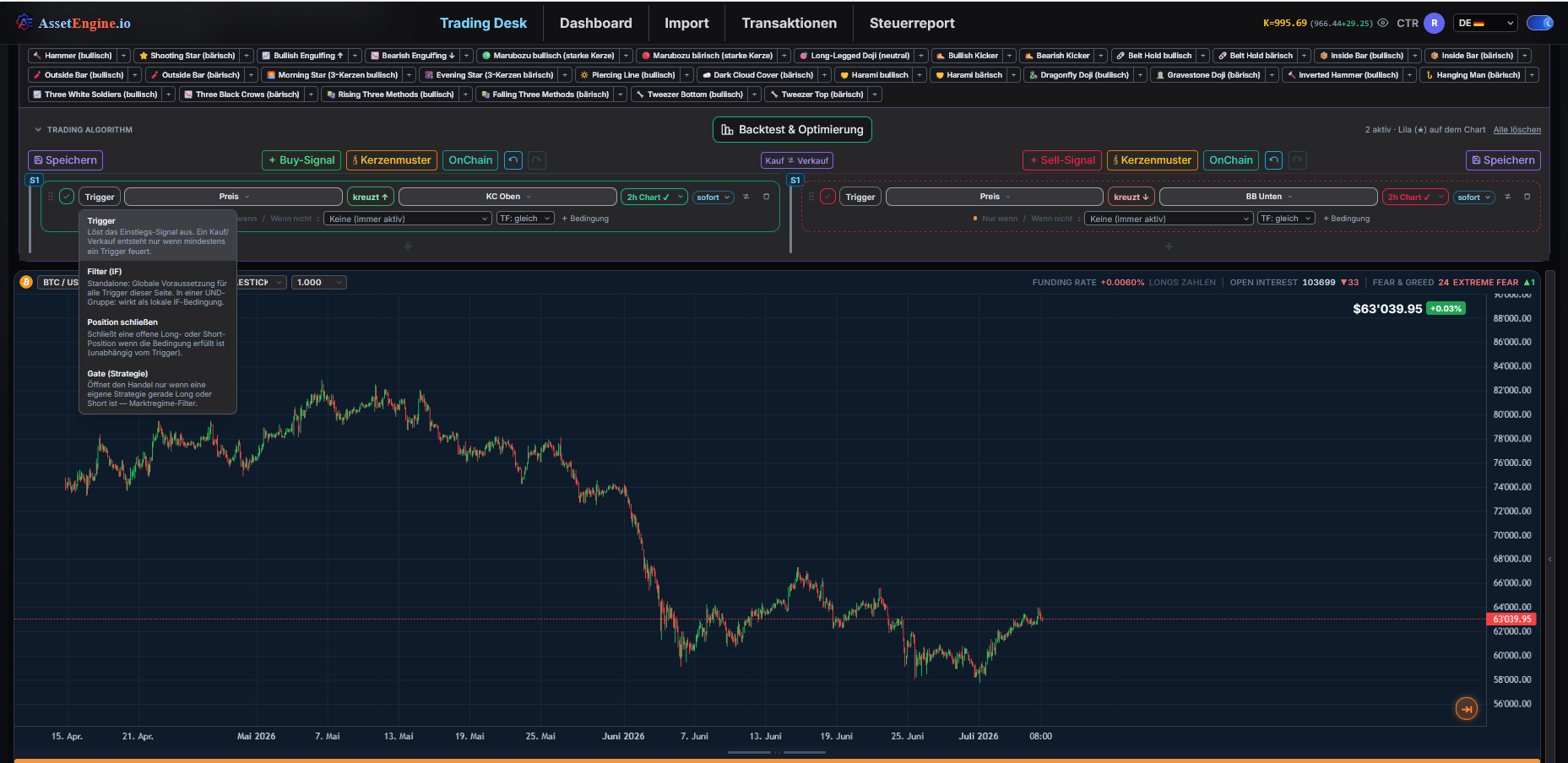1568x763 pixels.
Task: Select the Dragonfly Doji (bullisch) chip
Action: [x=1078, y=75]
